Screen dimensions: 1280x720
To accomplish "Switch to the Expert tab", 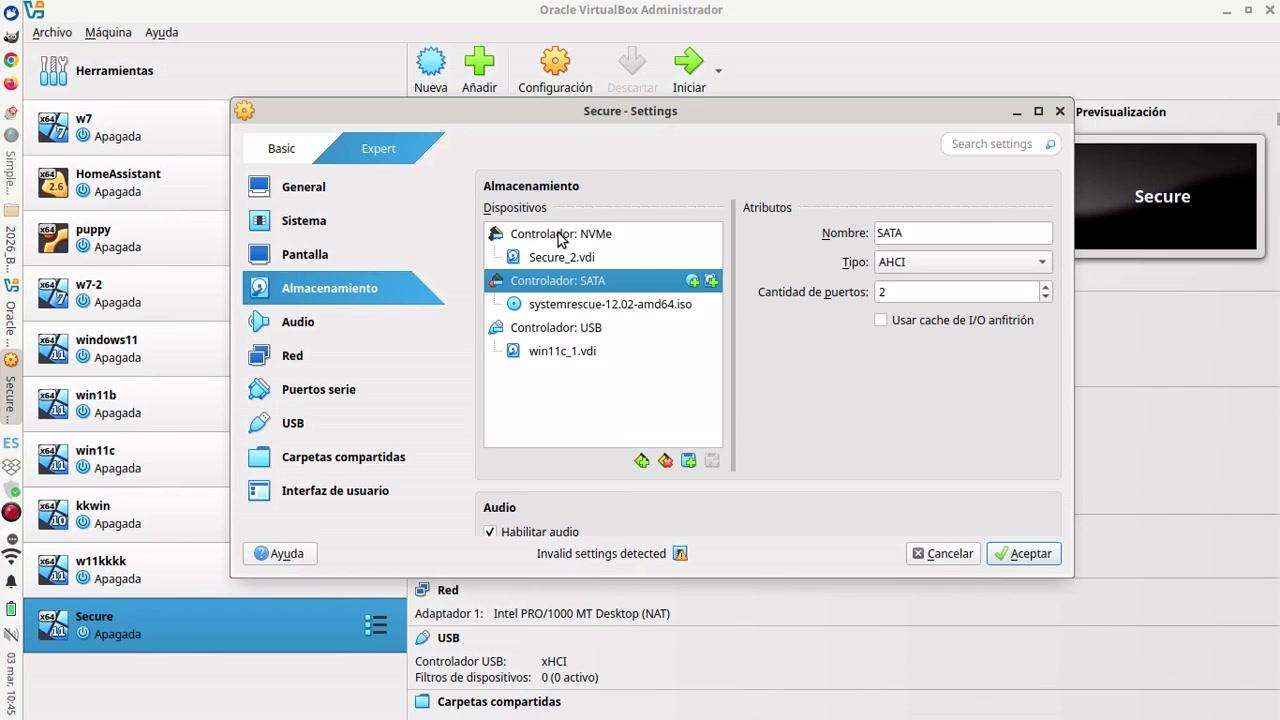I will (378, 148).
